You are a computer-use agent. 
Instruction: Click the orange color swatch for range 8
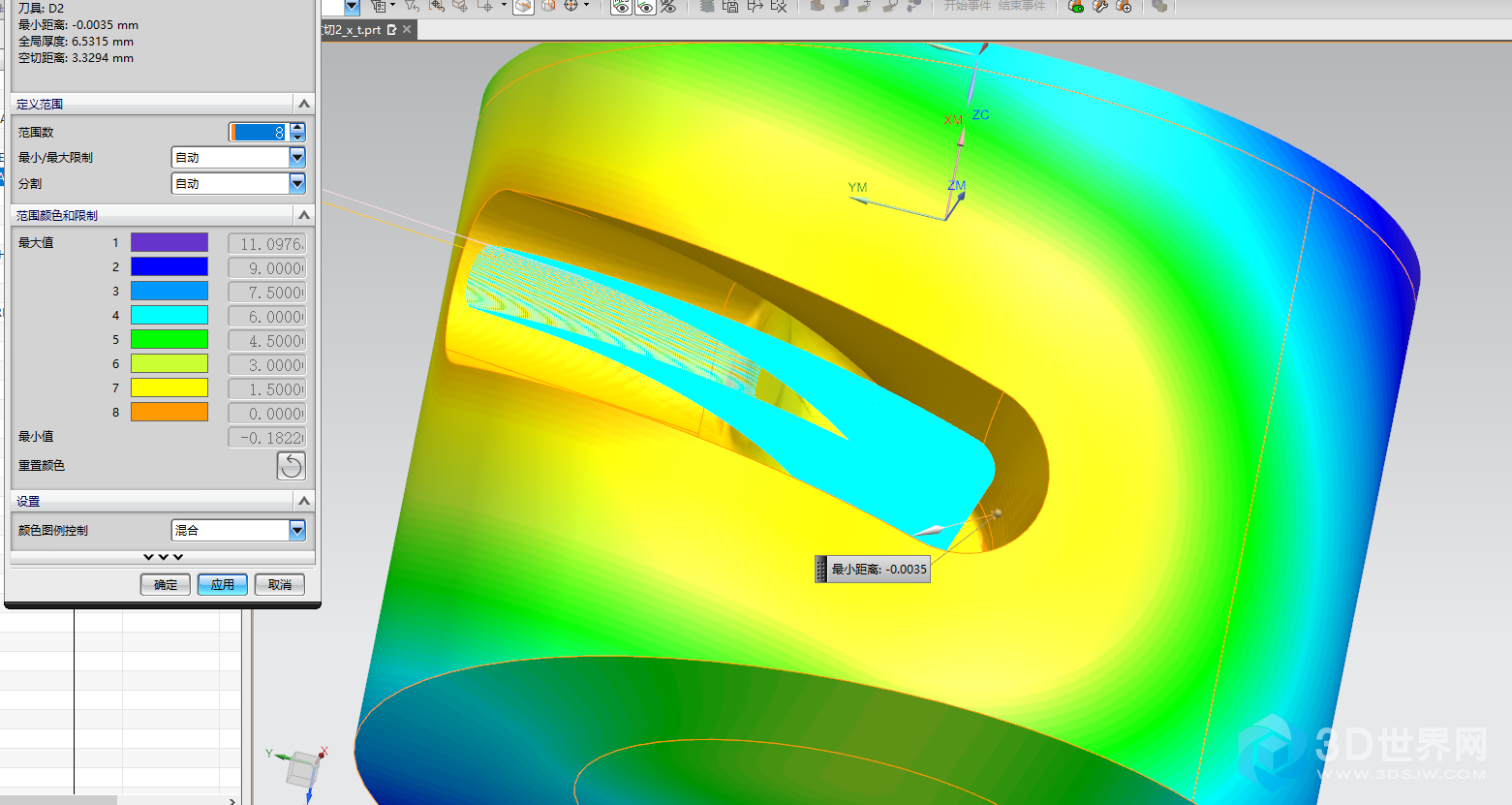170,412
